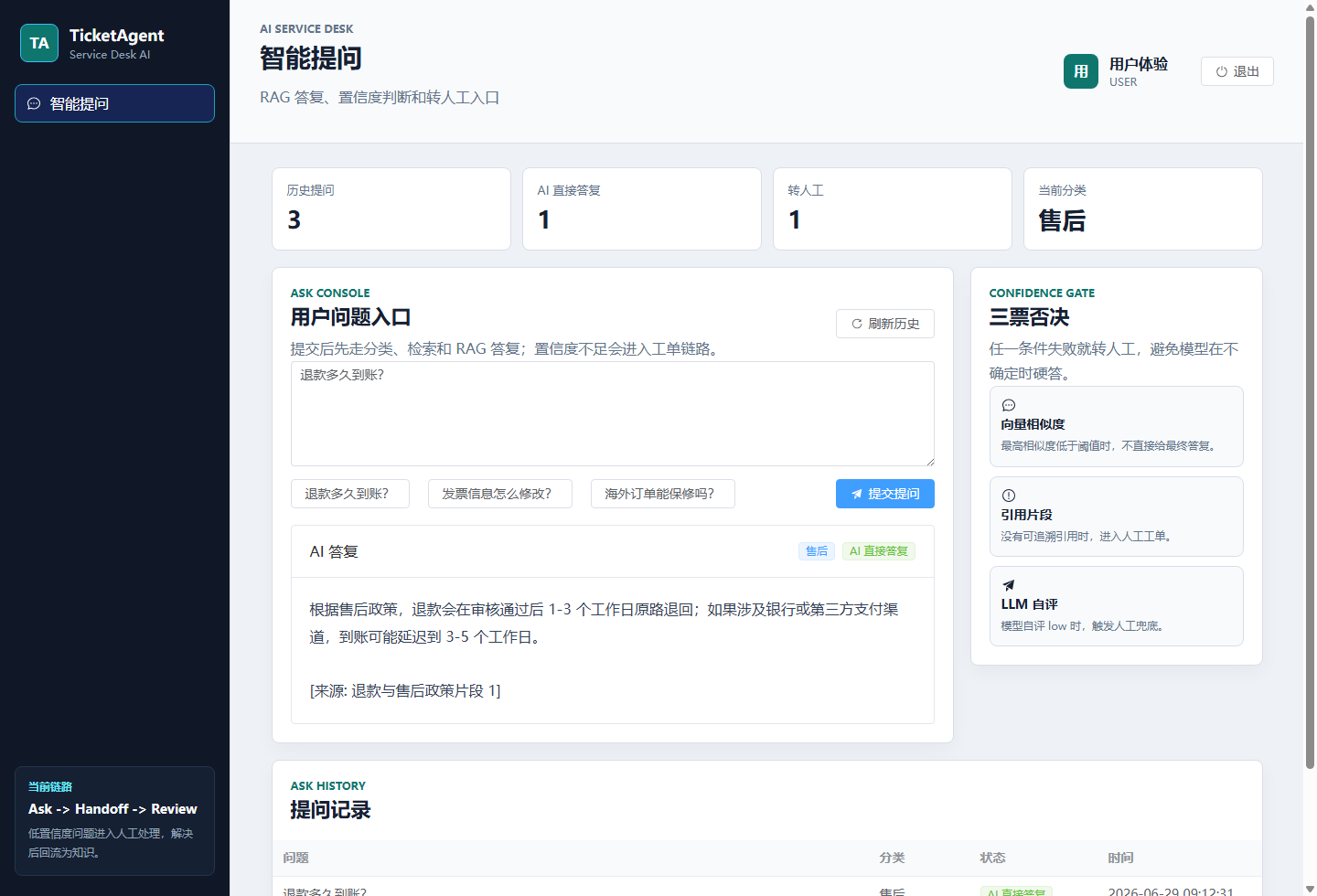Choose the 发票信息怎么修改? suggestion chip
This screenshot has height=896, width=1317.
(500, 494)
